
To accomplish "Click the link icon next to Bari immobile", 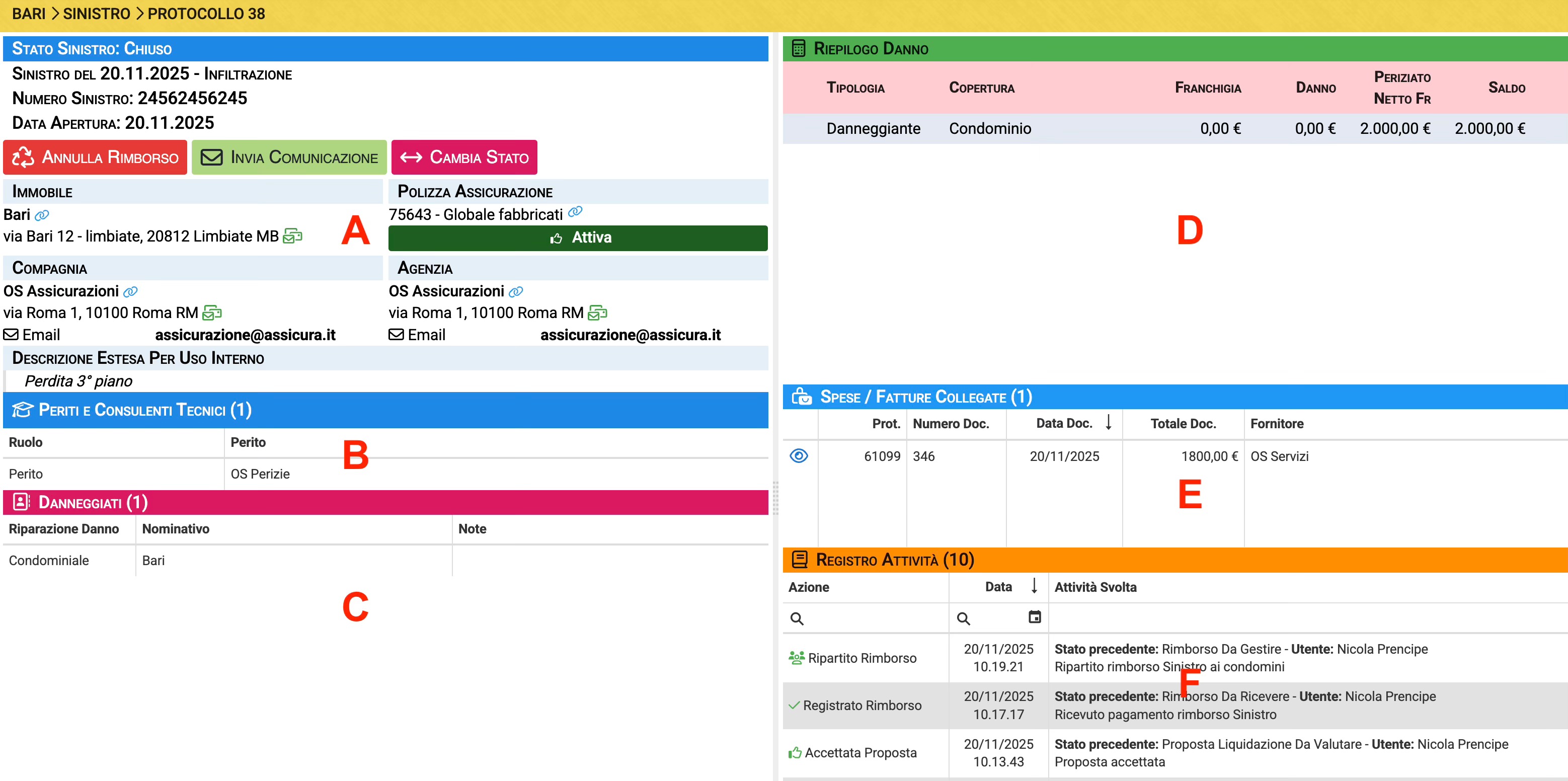I will click(x=42, y=215).
